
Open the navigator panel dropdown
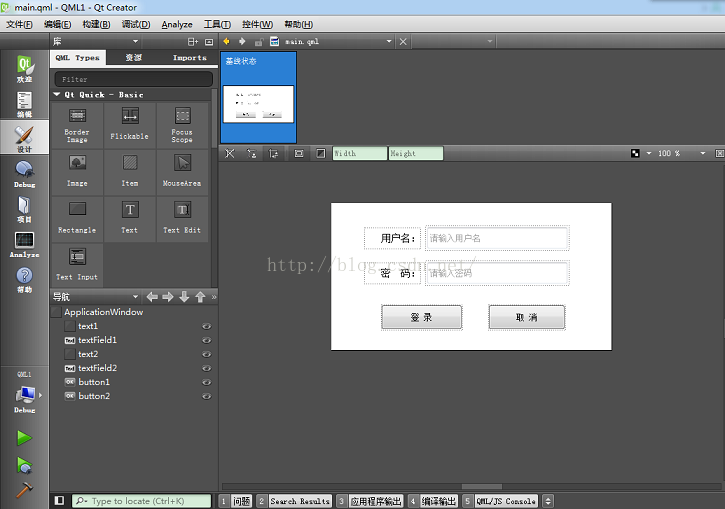[135, 297]
